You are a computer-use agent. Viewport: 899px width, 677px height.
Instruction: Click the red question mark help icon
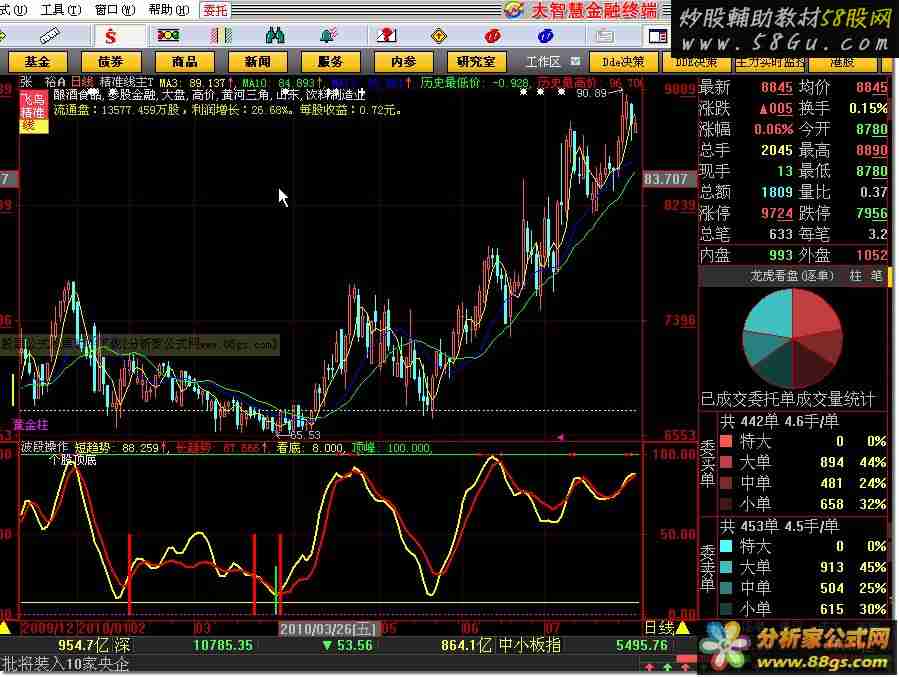pos(386,36)
